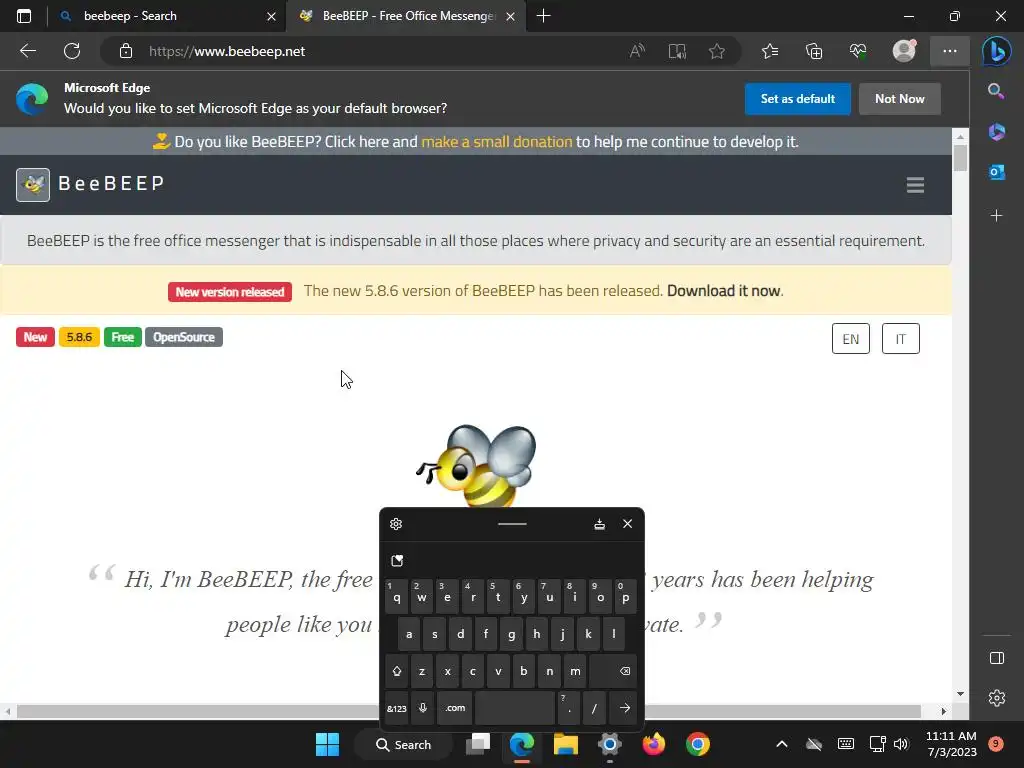The image size is (1024, 768).
Task: Close the beebeep - Search tab
Action: point(272,16)
